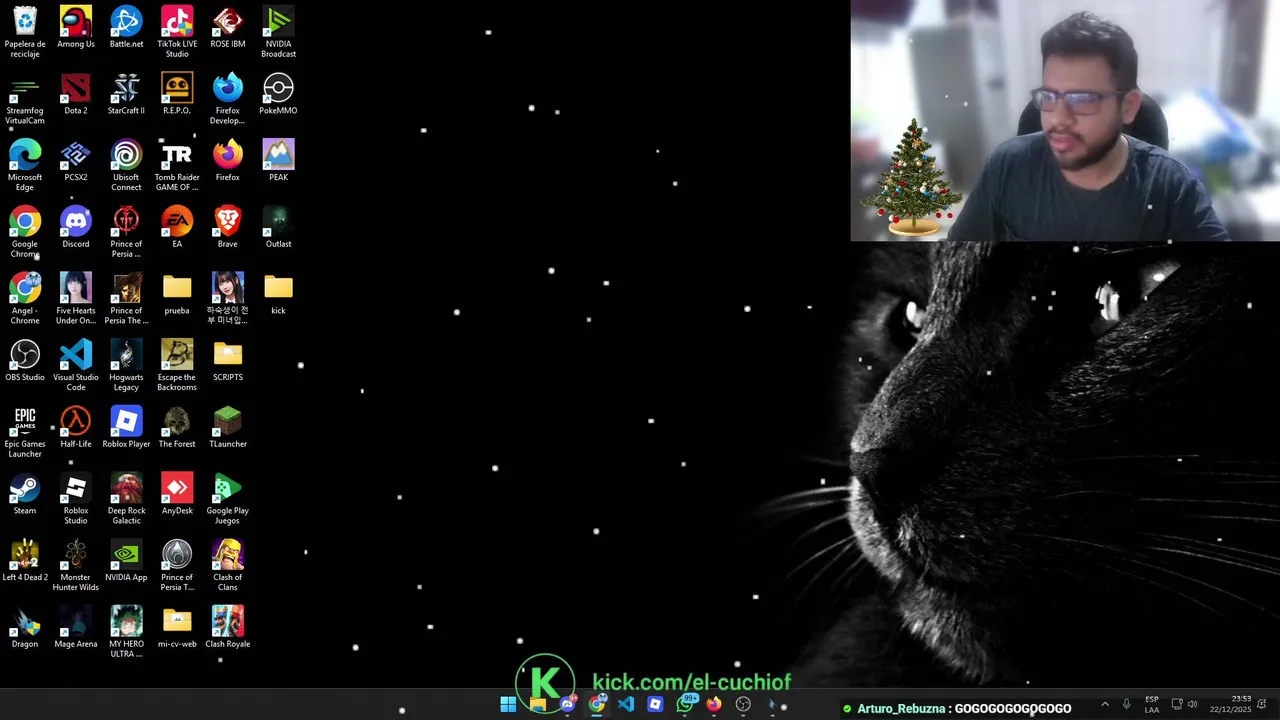The height and width of the screenshot is (720, 1280).
Task: Open NVIDIA Broadcast desktop shortcut
Action: [278, 32]
